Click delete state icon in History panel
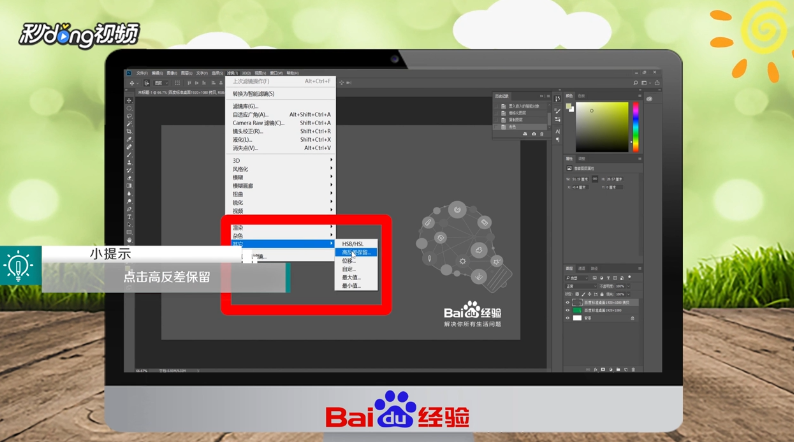The image size is (794, 442). click(x=542, y=134)
